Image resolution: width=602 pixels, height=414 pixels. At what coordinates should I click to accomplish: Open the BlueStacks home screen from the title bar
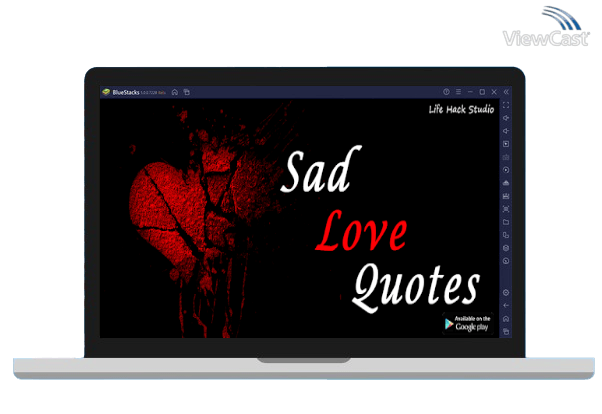click(175, 92)
